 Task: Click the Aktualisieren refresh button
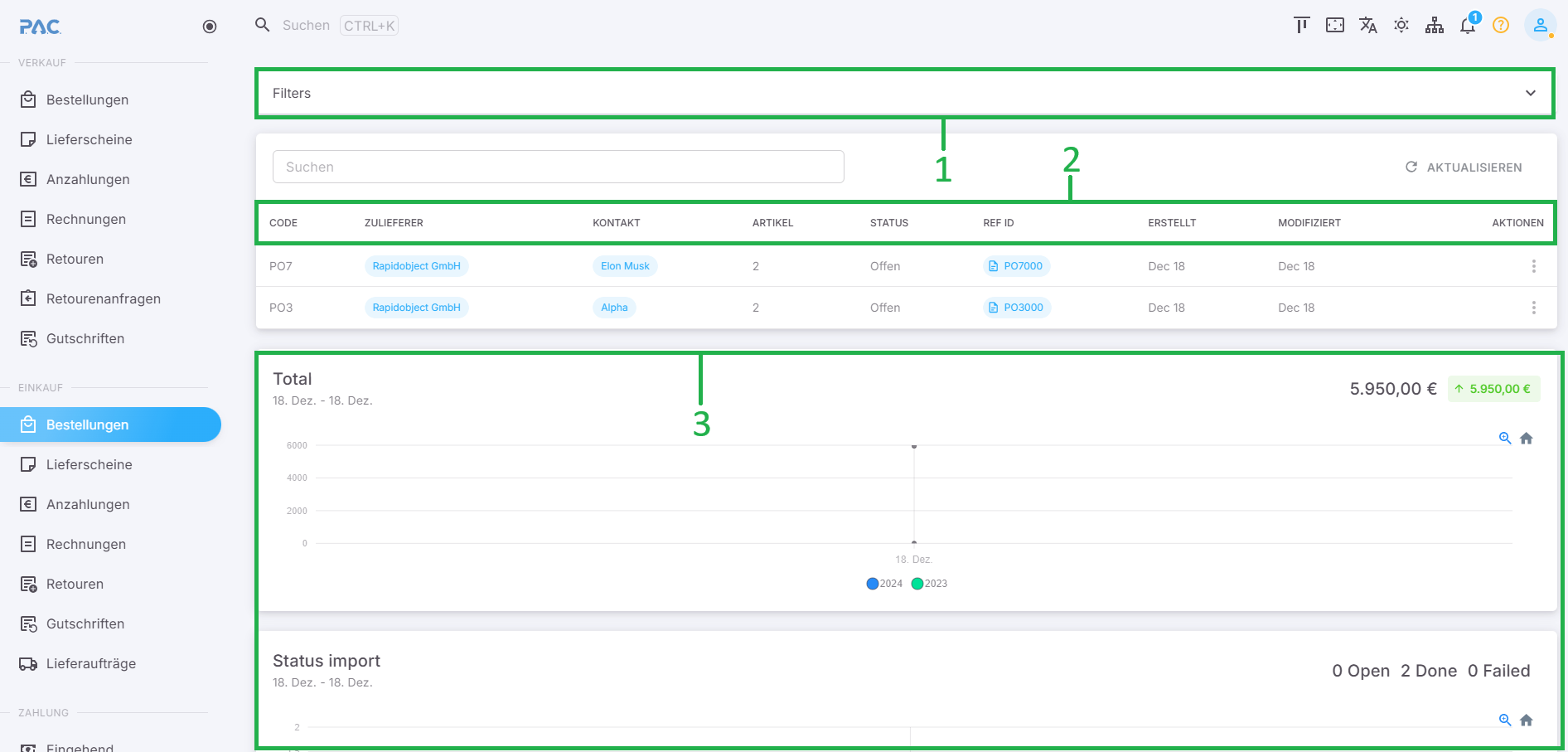tap(1464, 167)
